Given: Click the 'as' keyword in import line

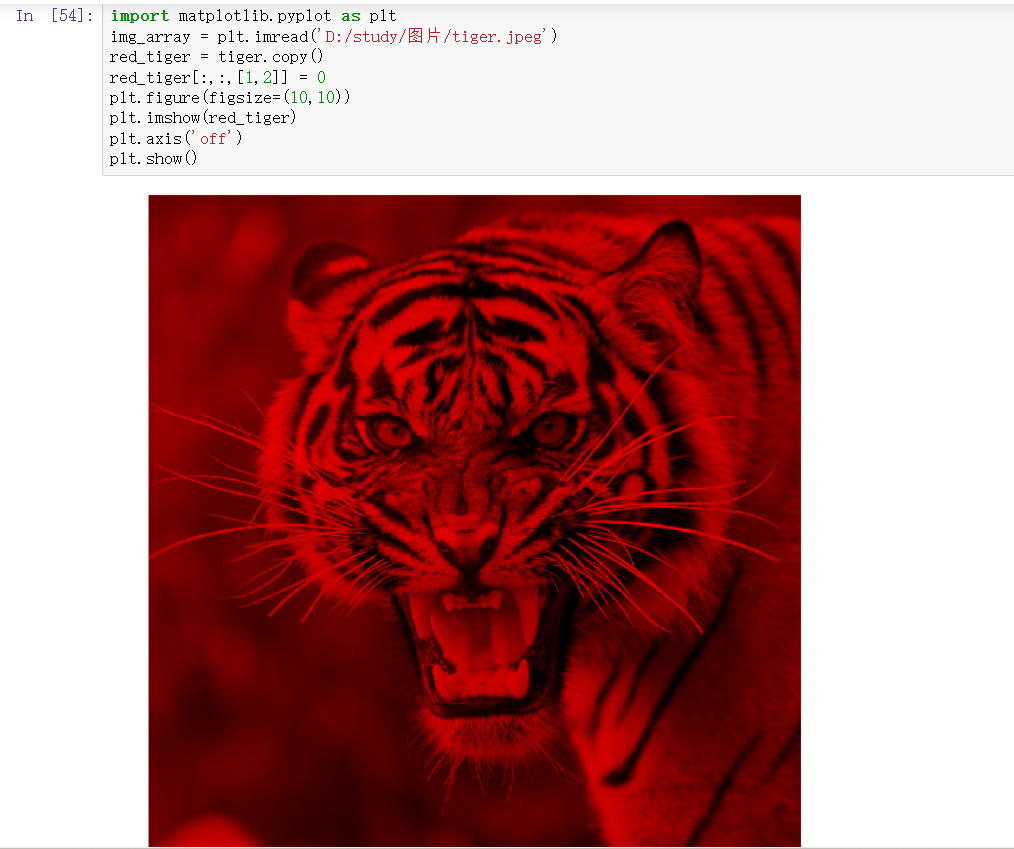Looking at the screenshot, I should point(351,16).
